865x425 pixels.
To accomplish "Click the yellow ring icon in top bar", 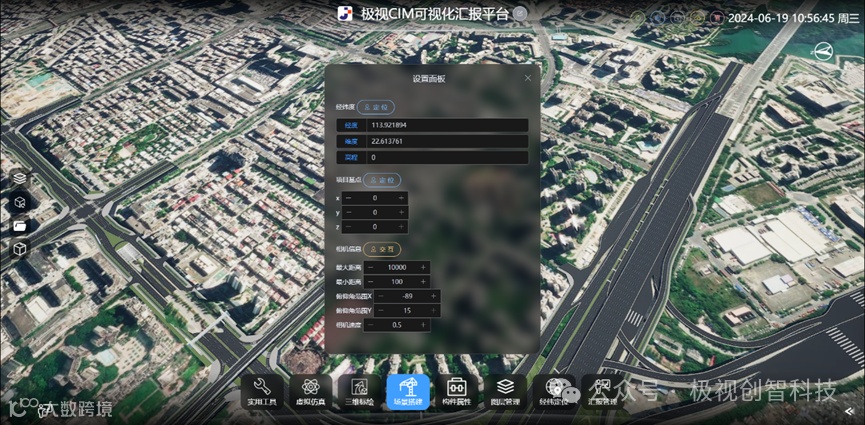I will (x=697, y=18).
